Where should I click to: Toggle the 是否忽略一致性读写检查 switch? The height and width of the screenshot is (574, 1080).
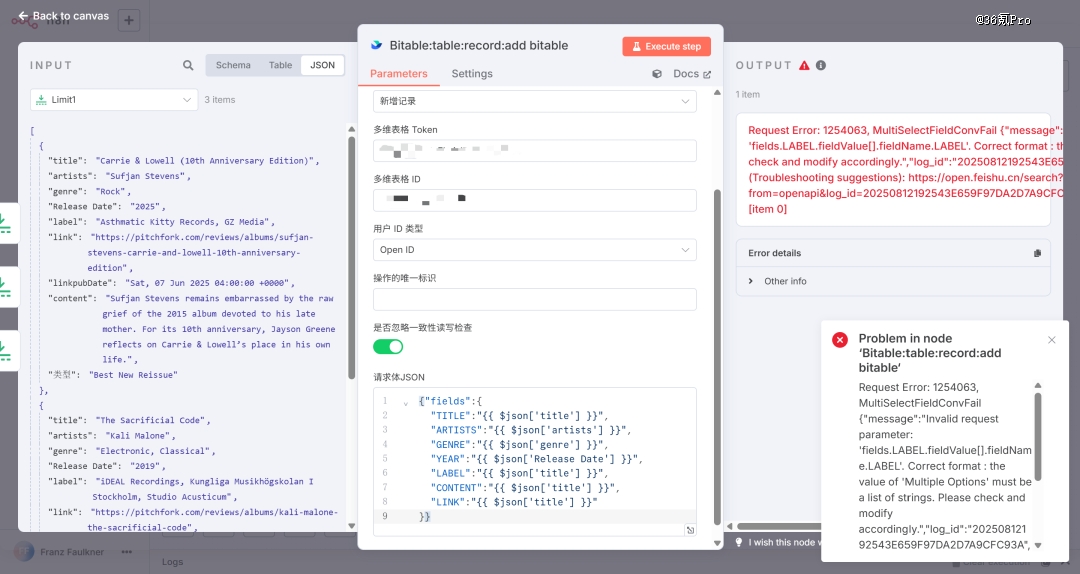(388, 347)
